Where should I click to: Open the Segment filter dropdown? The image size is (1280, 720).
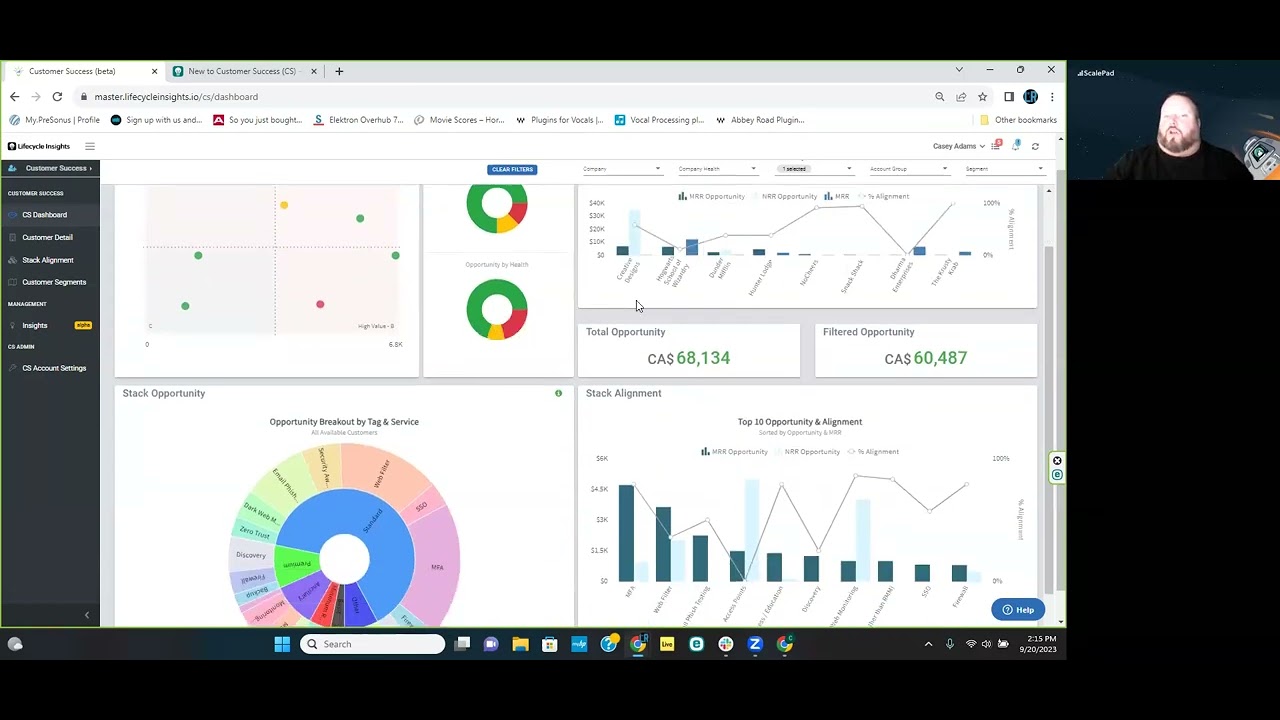(x=1005, y=169)
